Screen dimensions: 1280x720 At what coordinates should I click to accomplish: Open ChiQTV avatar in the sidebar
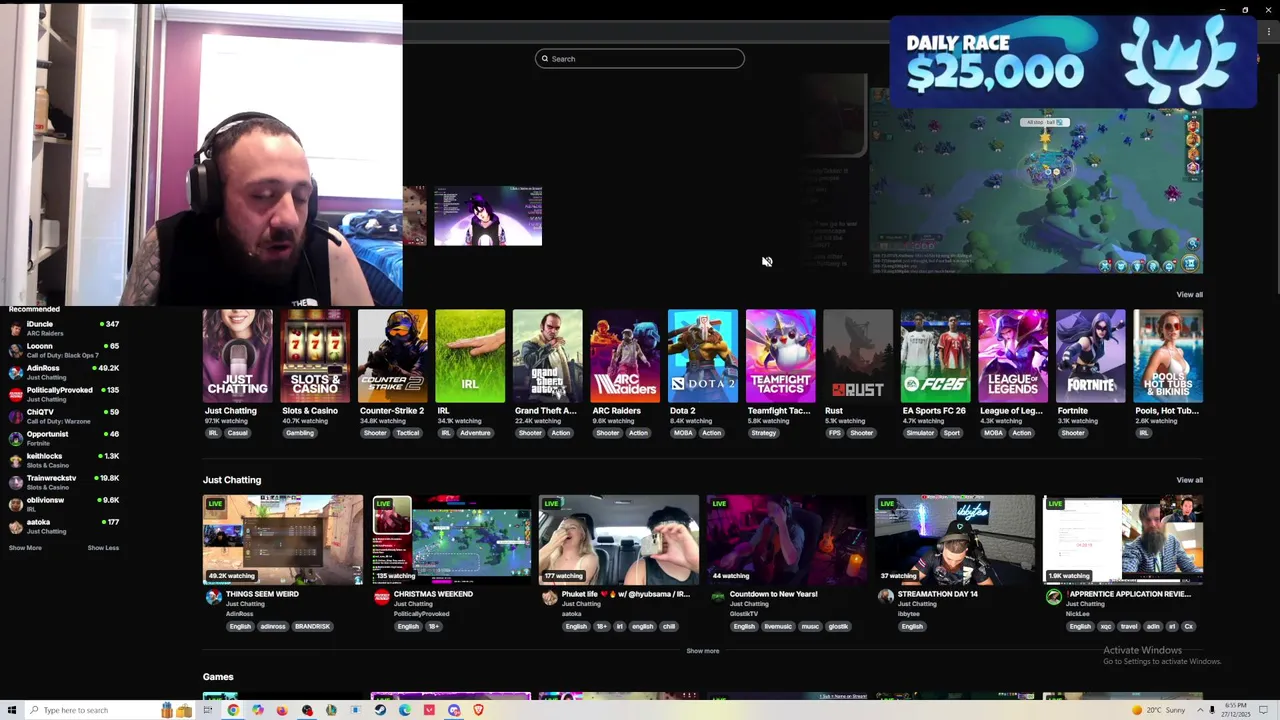point(15,416)
